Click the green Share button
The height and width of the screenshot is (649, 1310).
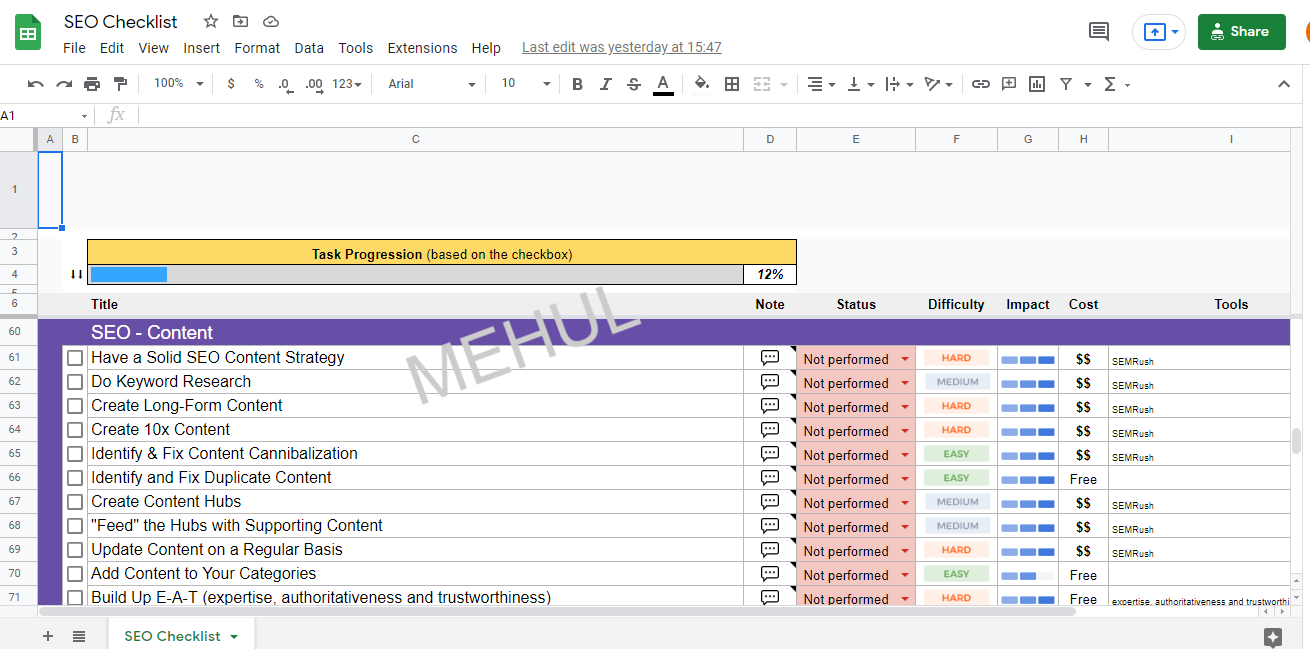point(1241,32)
